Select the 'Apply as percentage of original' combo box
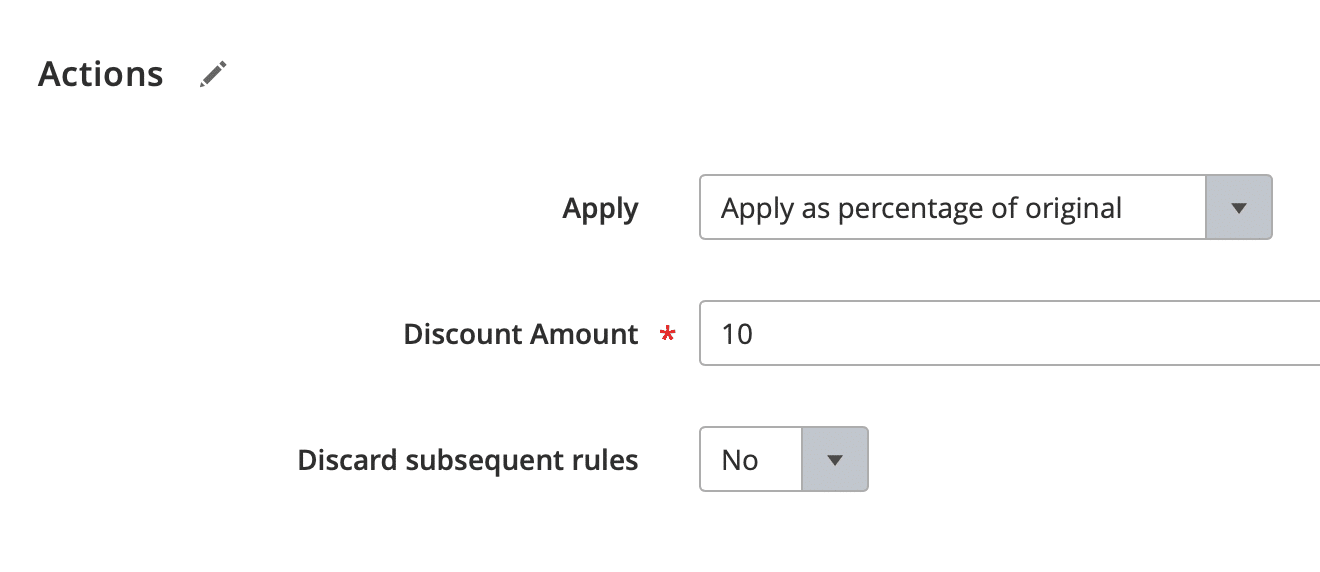Screen dimensions: 1320x572 (x=986, y=208)
